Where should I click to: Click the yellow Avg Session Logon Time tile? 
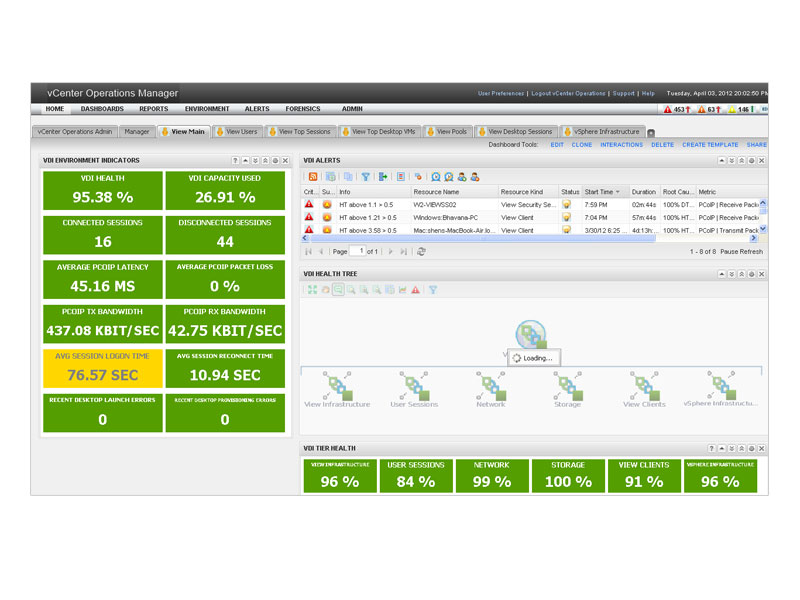103,368
